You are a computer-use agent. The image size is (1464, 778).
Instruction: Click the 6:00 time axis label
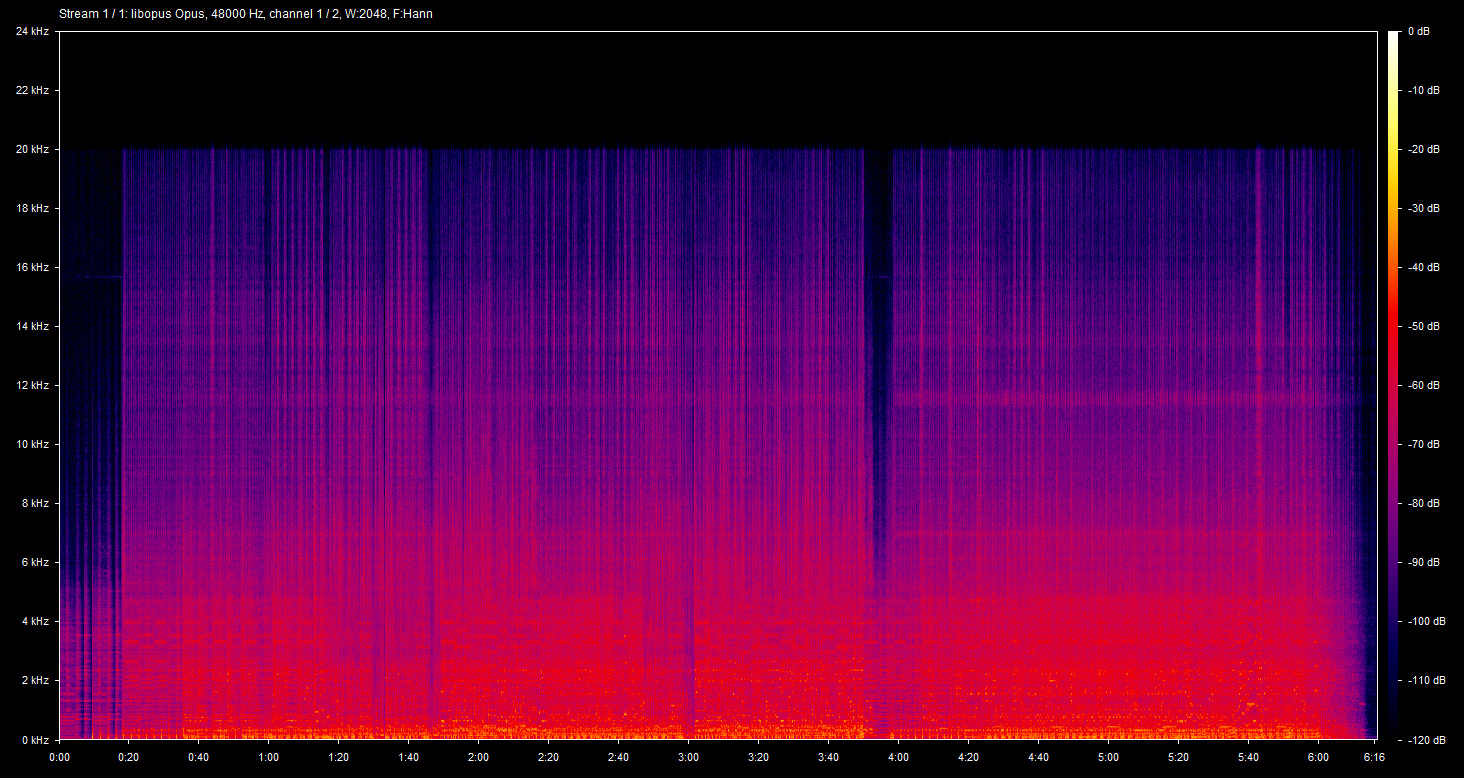(x=1319, y=757)
